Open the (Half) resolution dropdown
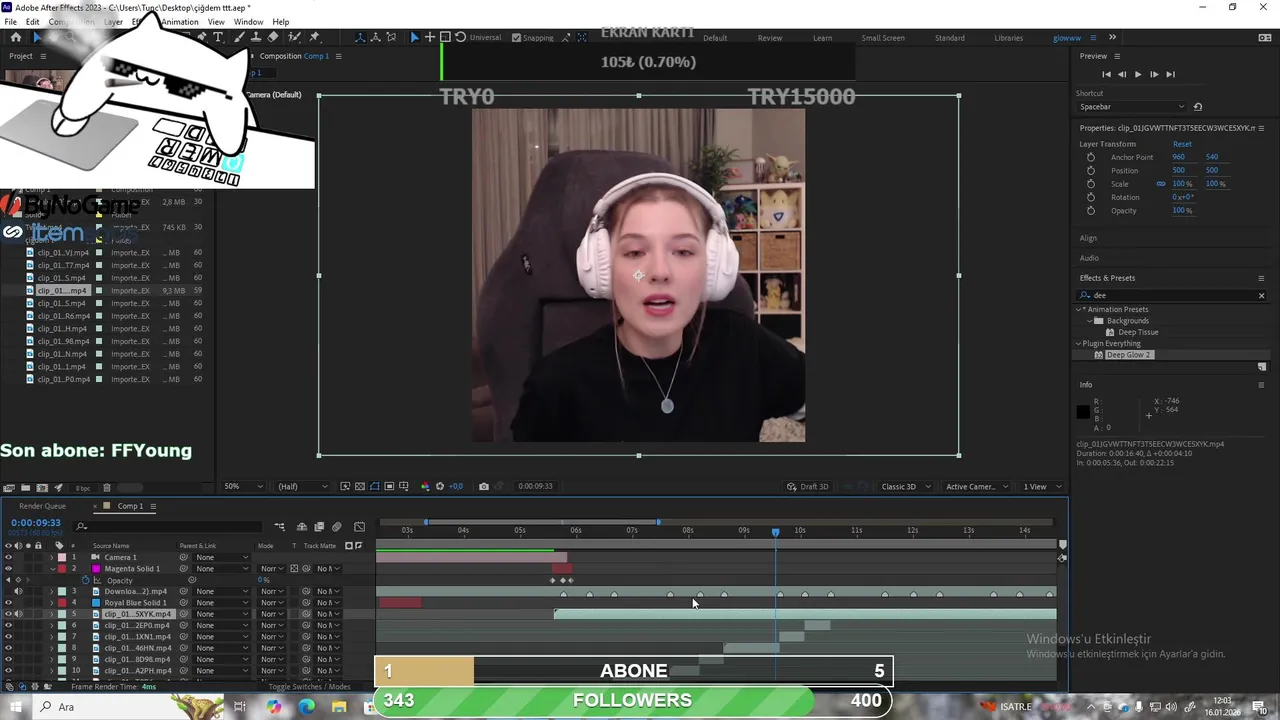The image size is (1280, 720). click(x=302, y=486)
